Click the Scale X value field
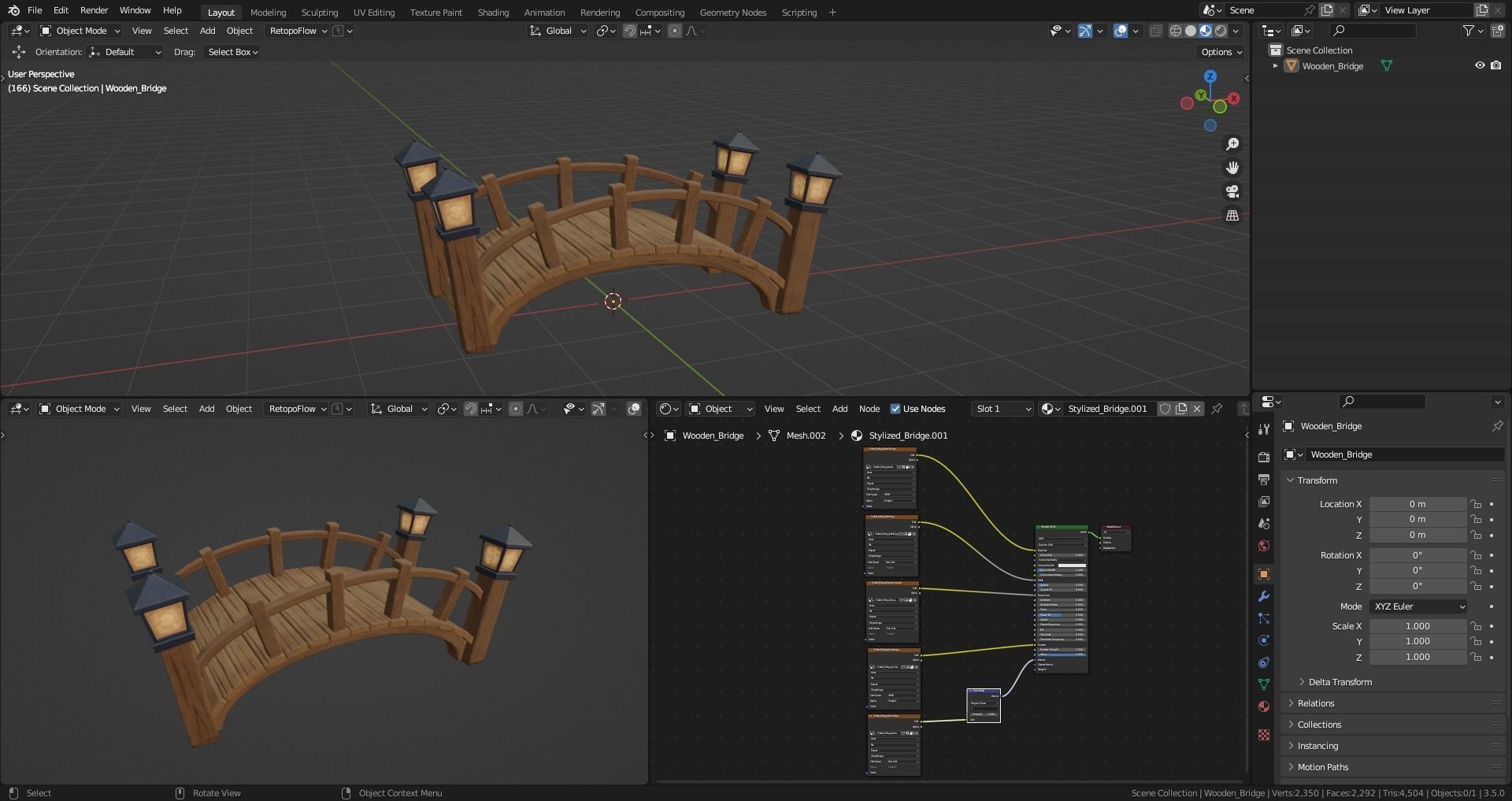This screenshot has height=801, width=1512. (x=1417, y=626)
